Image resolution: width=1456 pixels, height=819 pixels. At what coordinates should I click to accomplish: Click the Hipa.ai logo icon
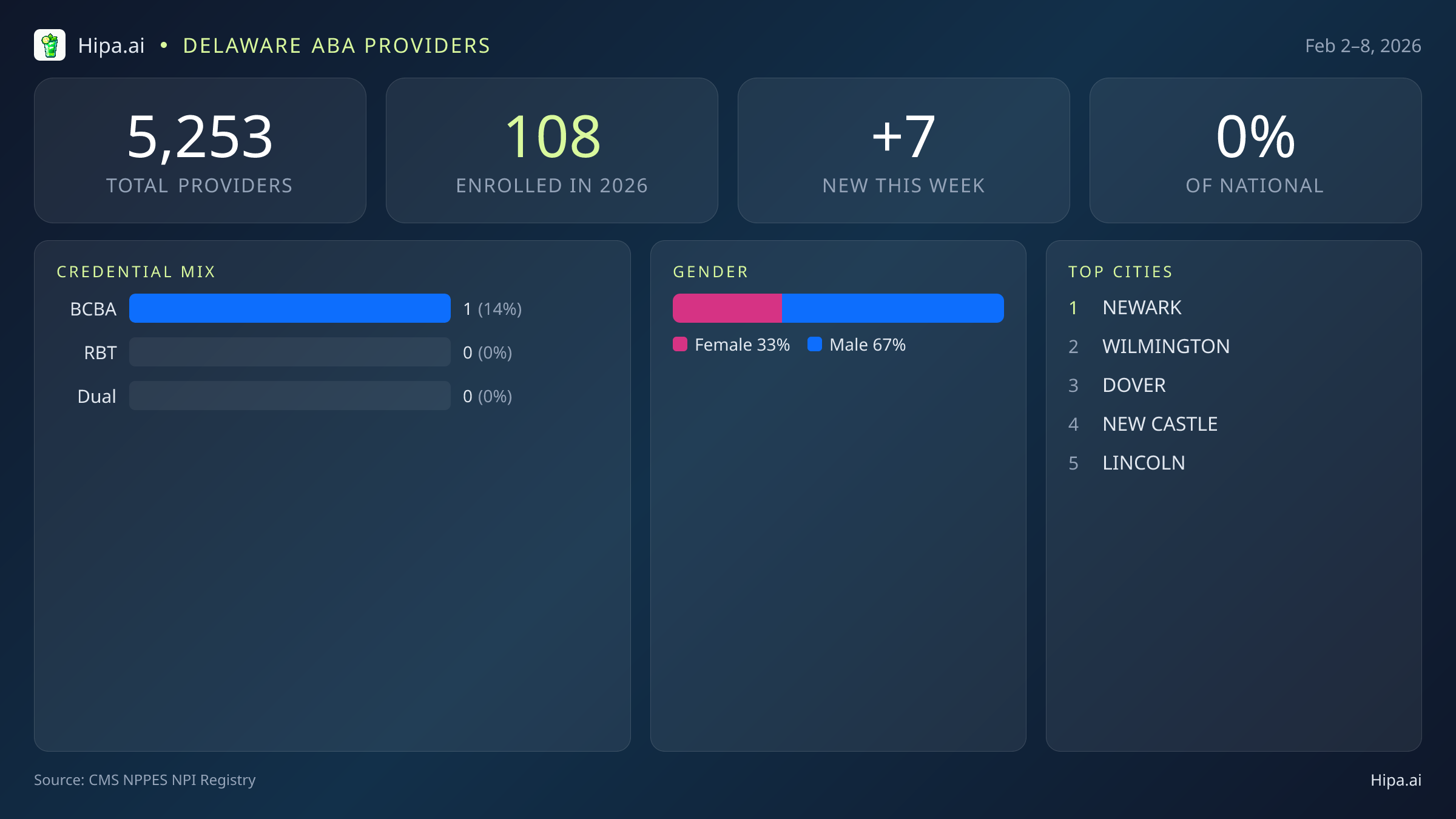point(50,44)
